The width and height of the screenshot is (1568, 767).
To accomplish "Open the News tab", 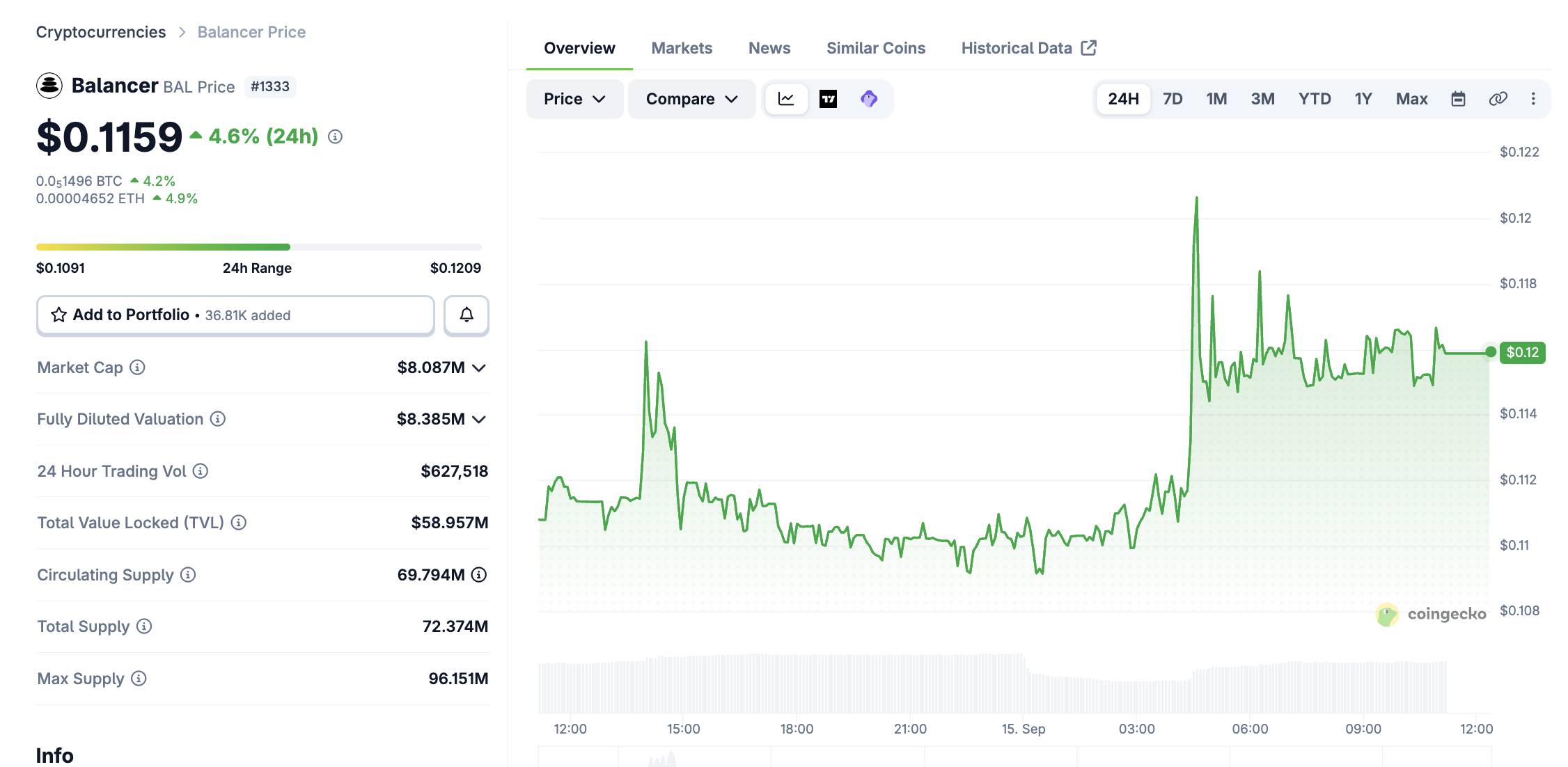I will [769, 48].
